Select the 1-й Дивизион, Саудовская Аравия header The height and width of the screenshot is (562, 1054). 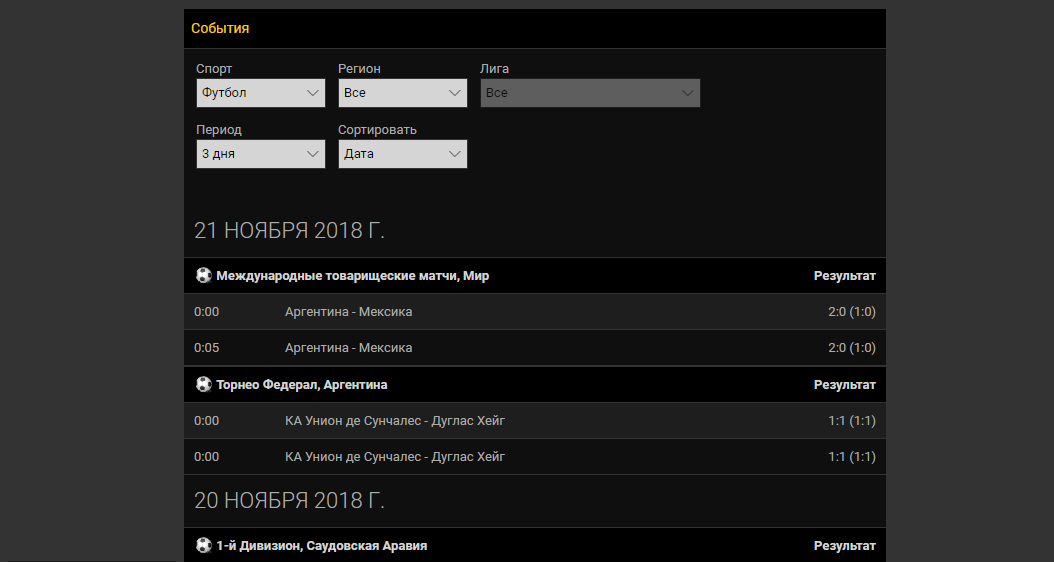coord(534,545)
